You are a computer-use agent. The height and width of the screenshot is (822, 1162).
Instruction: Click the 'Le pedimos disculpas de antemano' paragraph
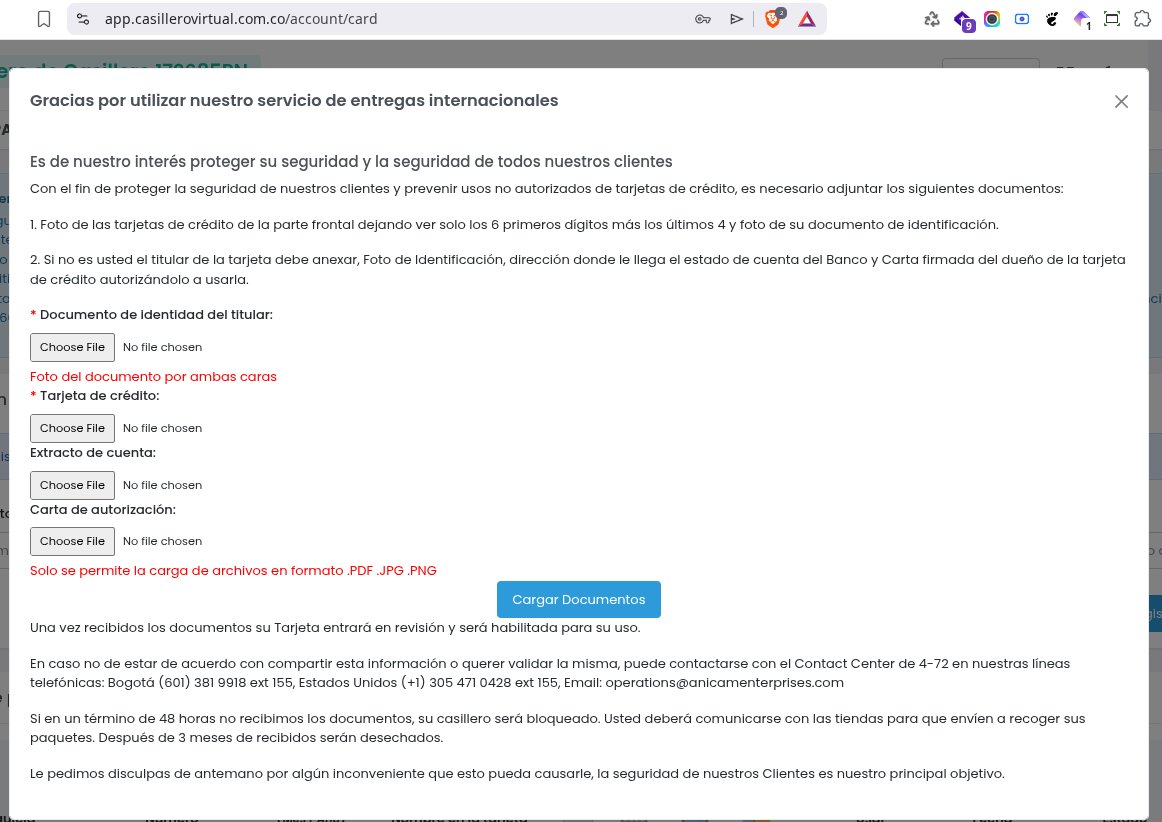click(517, 774)
